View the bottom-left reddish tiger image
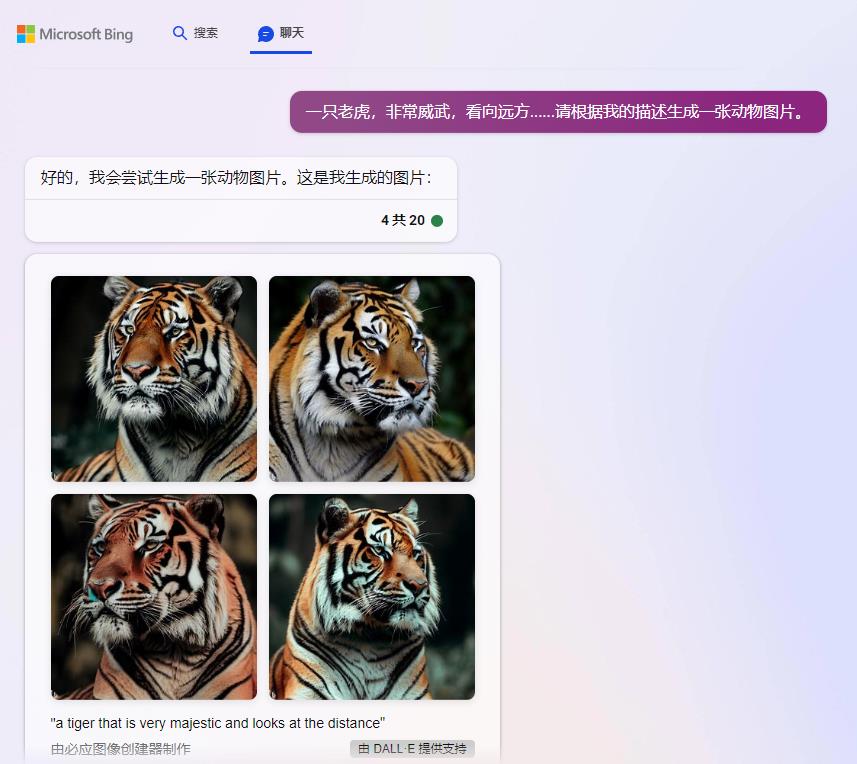 tap(154, 597)
